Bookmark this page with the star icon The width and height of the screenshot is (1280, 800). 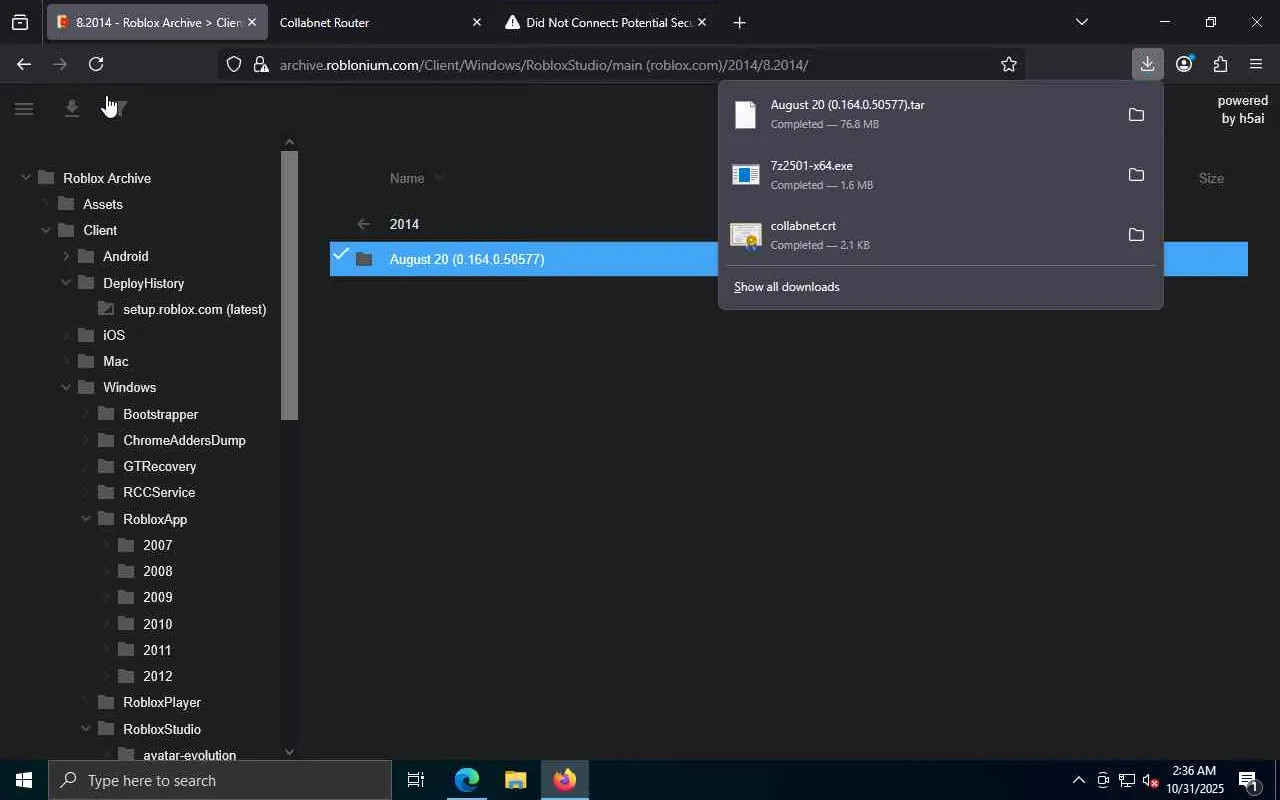point(1009,64)
